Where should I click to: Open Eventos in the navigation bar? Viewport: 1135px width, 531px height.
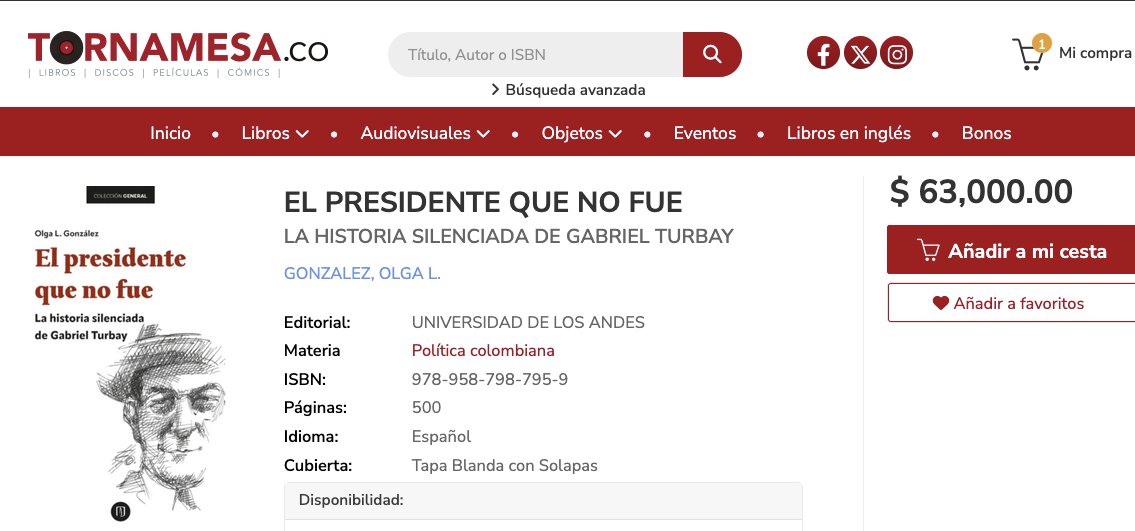(x=704, y=133)
